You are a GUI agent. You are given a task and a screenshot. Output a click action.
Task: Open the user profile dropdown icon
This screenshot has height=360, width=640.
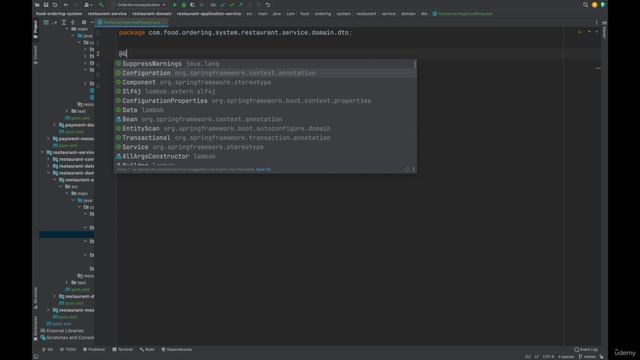click(x=87, y=5)
